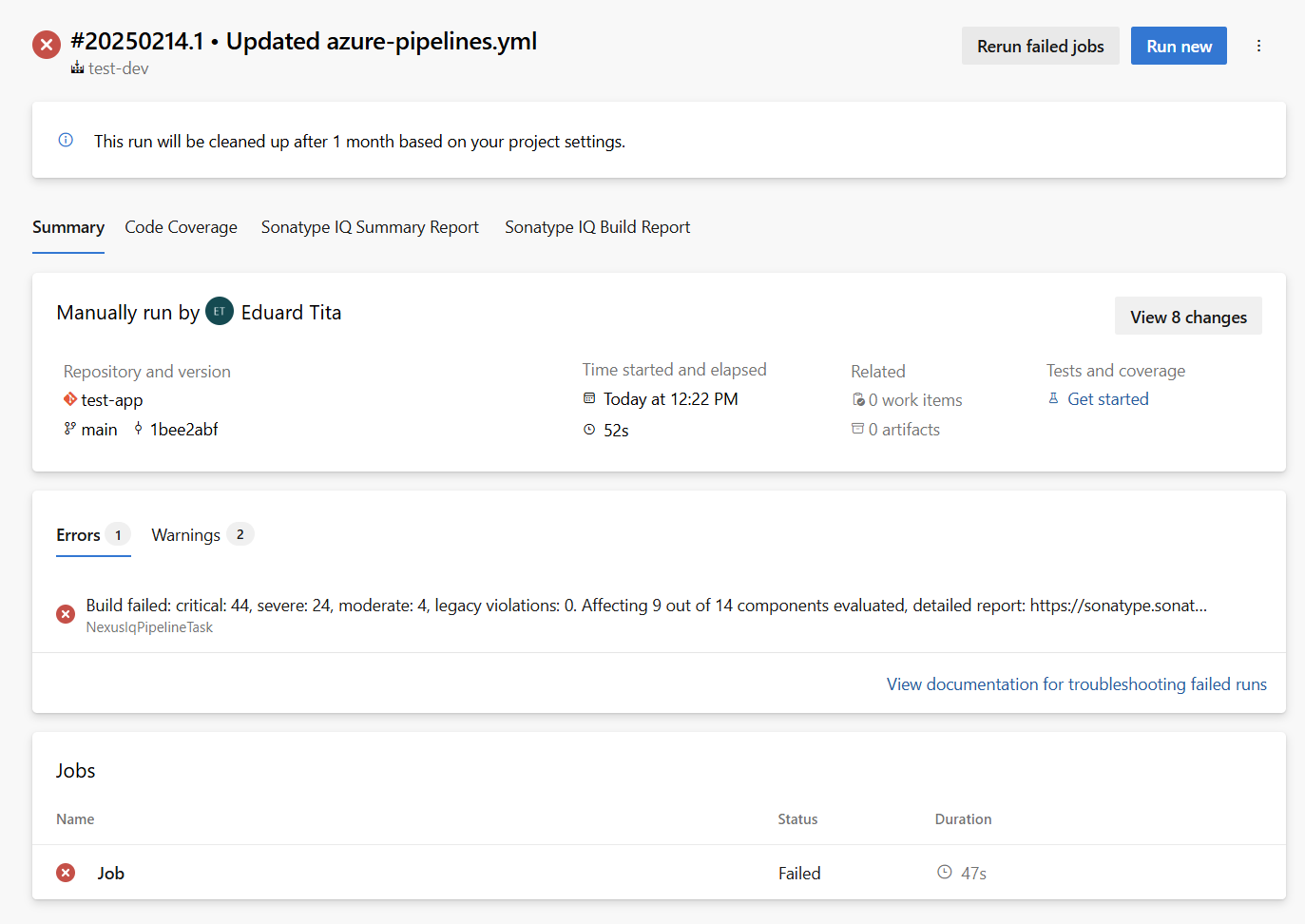1305x924 pixels.
Task: Click the tests flask icon near Get started
Action: click(1052, 398)
